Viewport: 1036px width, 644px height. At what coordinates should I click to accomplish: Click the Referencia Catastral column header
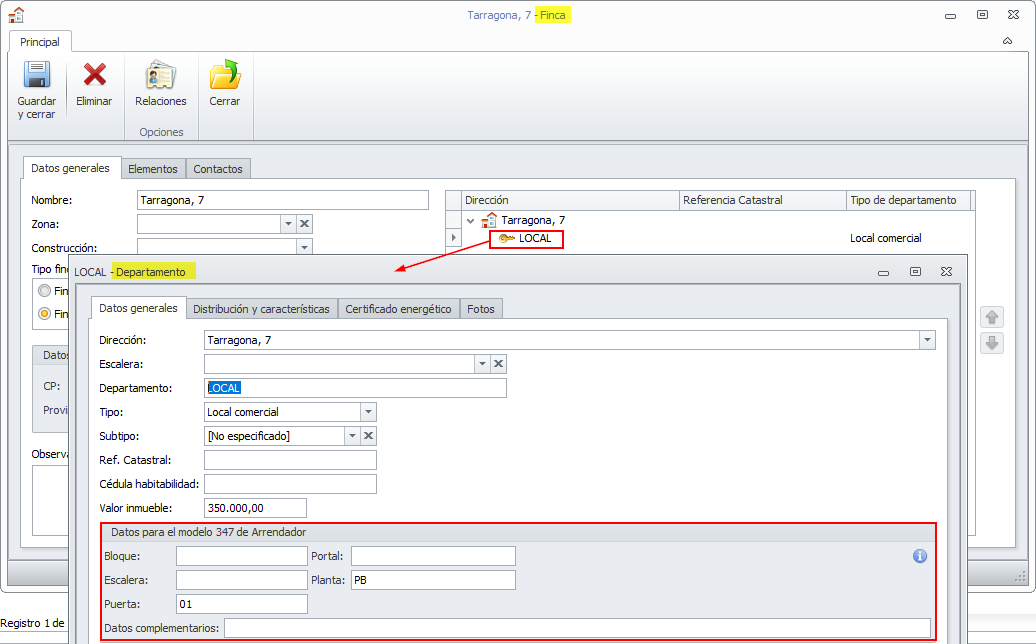[x=762, y=200]
